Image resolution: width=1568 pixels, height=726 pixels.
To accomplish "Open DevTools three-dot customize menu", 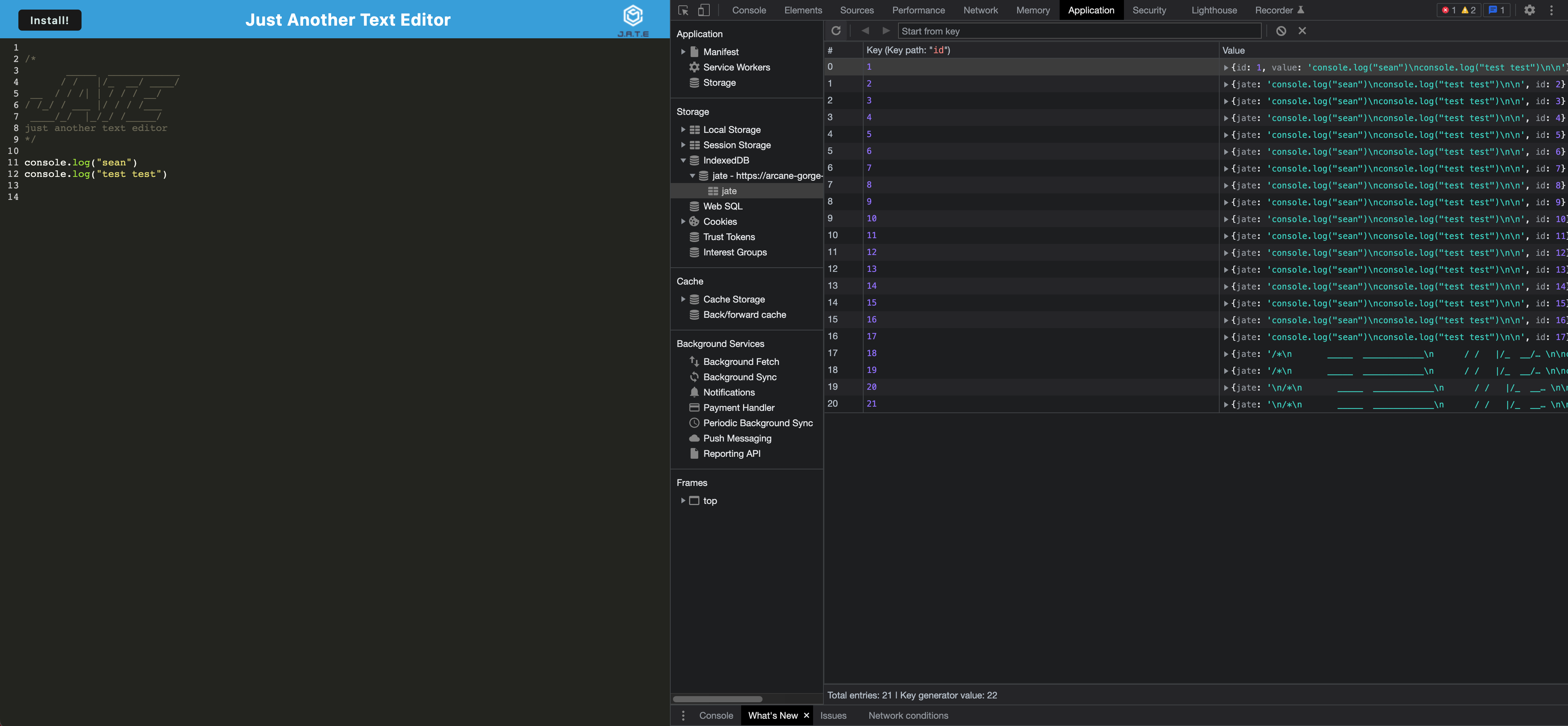I will point(1552,10).
